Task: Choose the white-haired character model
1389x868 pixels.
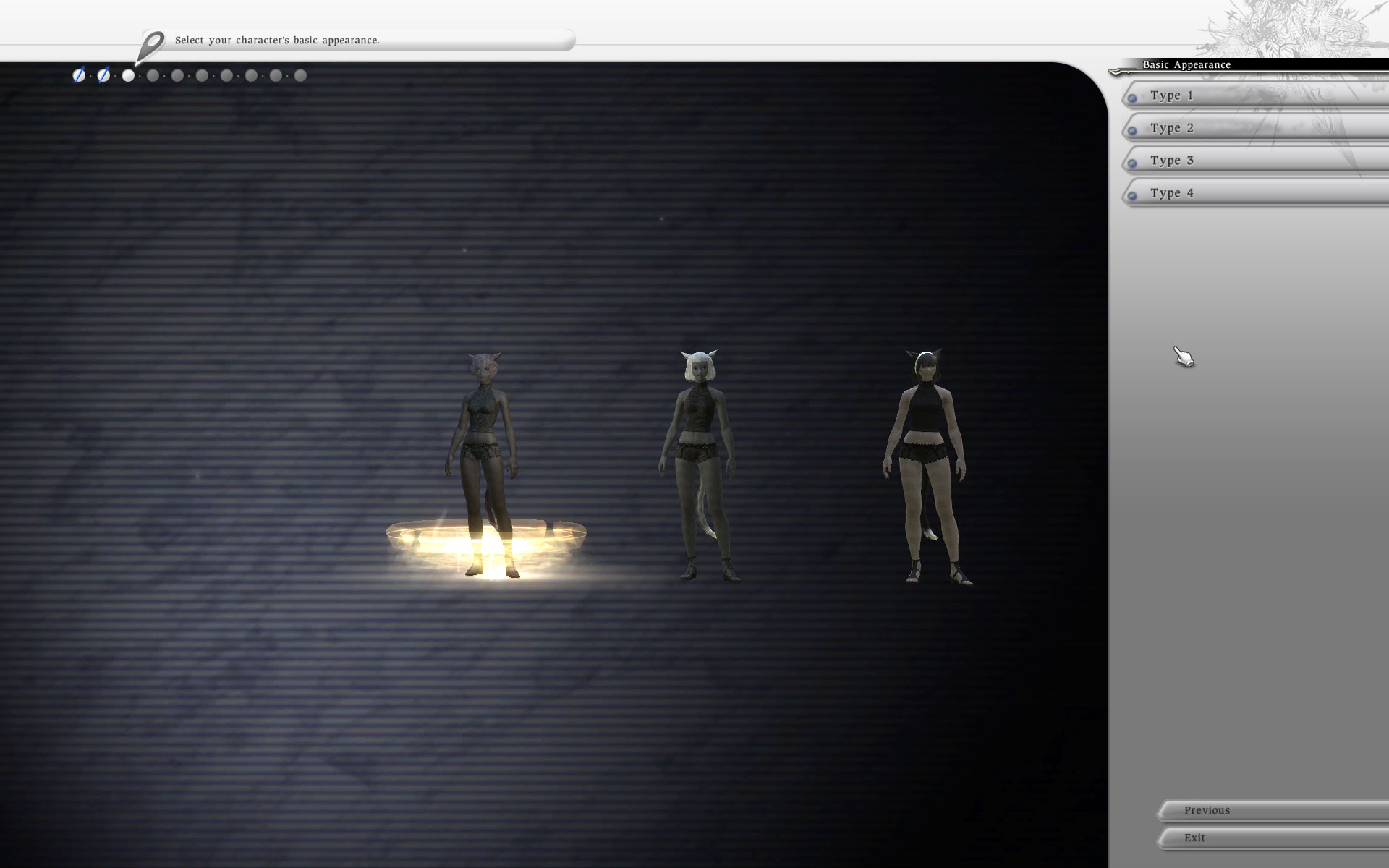Action: (699, 466)
